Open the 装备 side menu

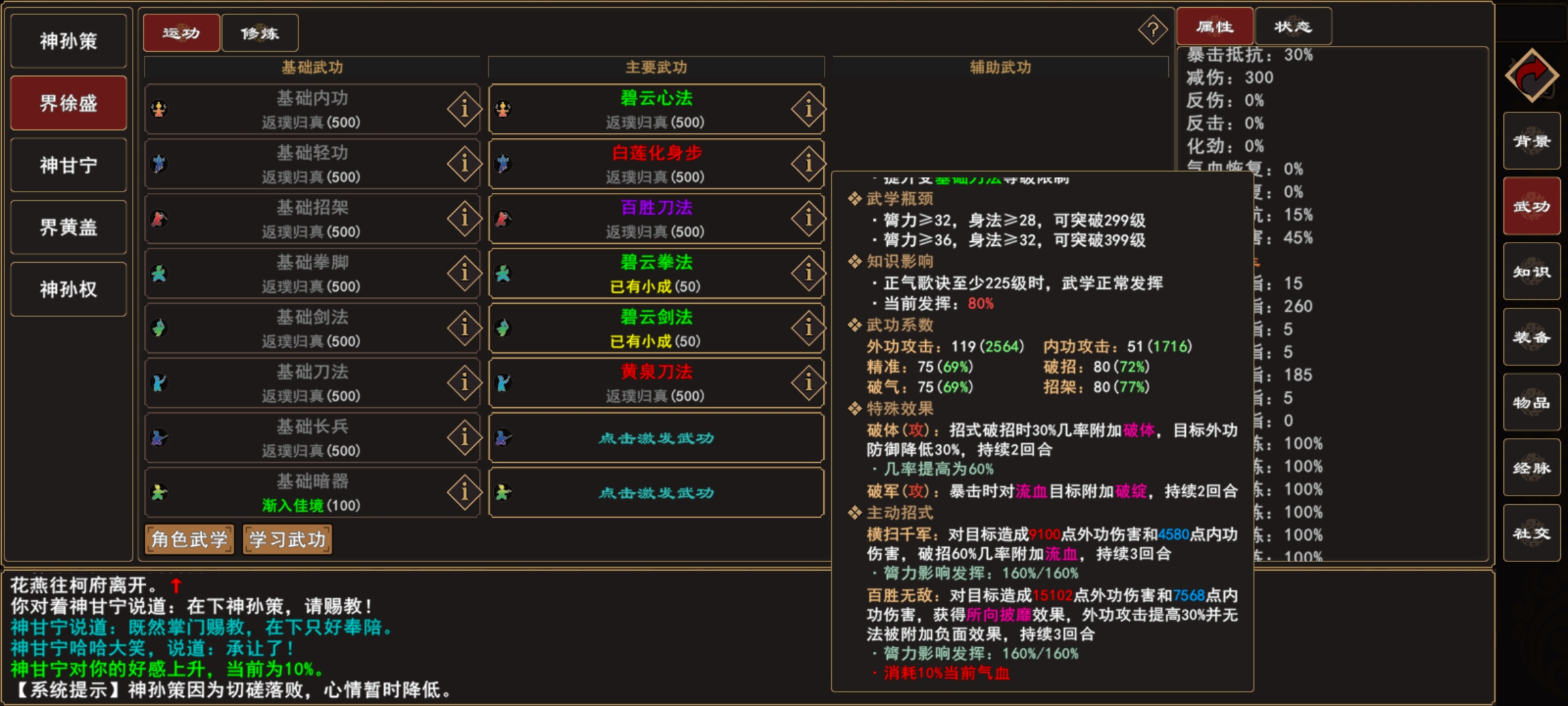tap(1532, 337)
